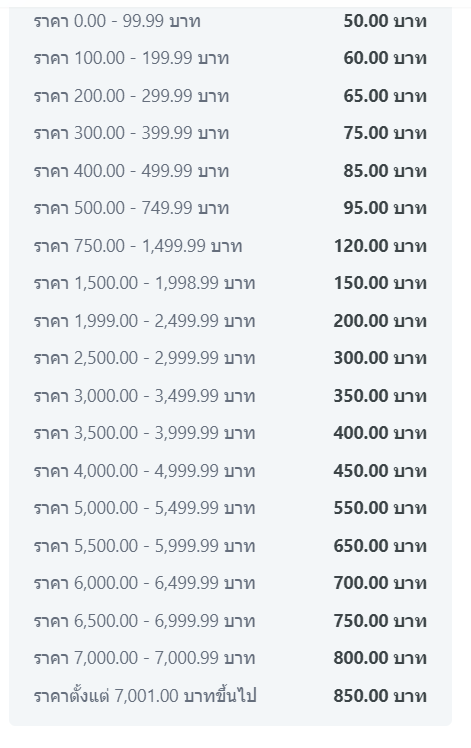471x748 pixels.
Task: Select the 4,000.00 - 4,999.99 baht range text
Action: pos(145,471)
